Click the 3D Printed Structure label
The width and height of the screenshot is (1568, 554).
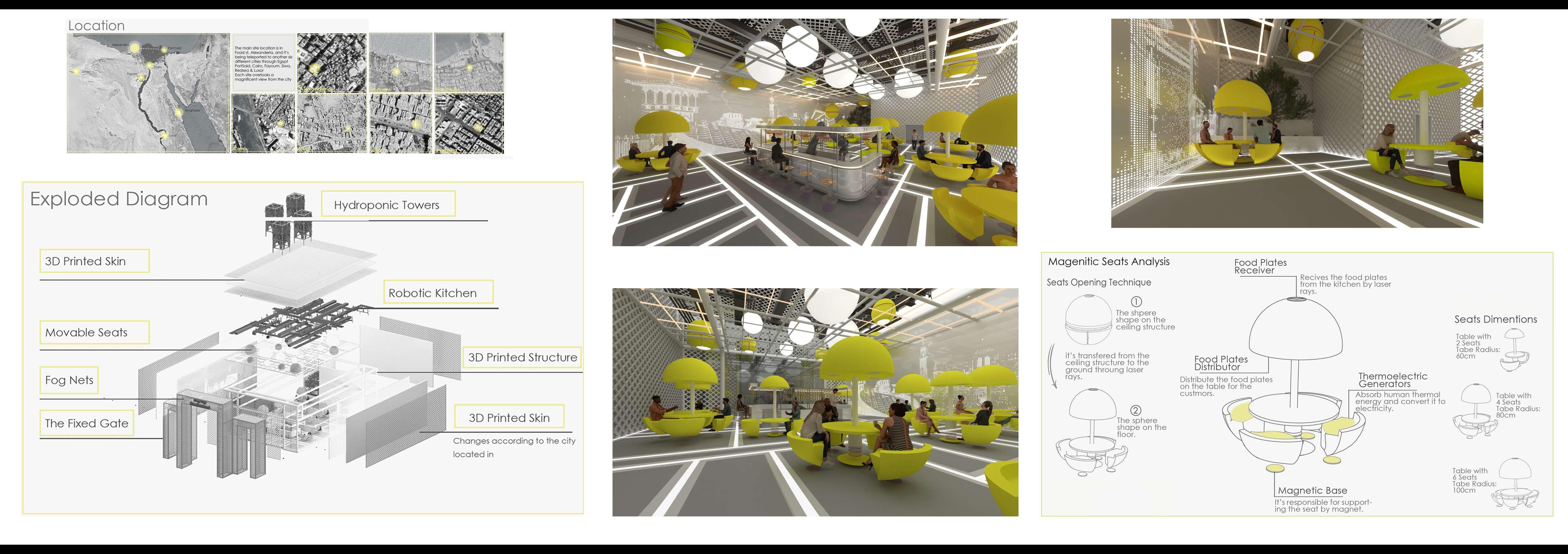(x=522, y=358)
